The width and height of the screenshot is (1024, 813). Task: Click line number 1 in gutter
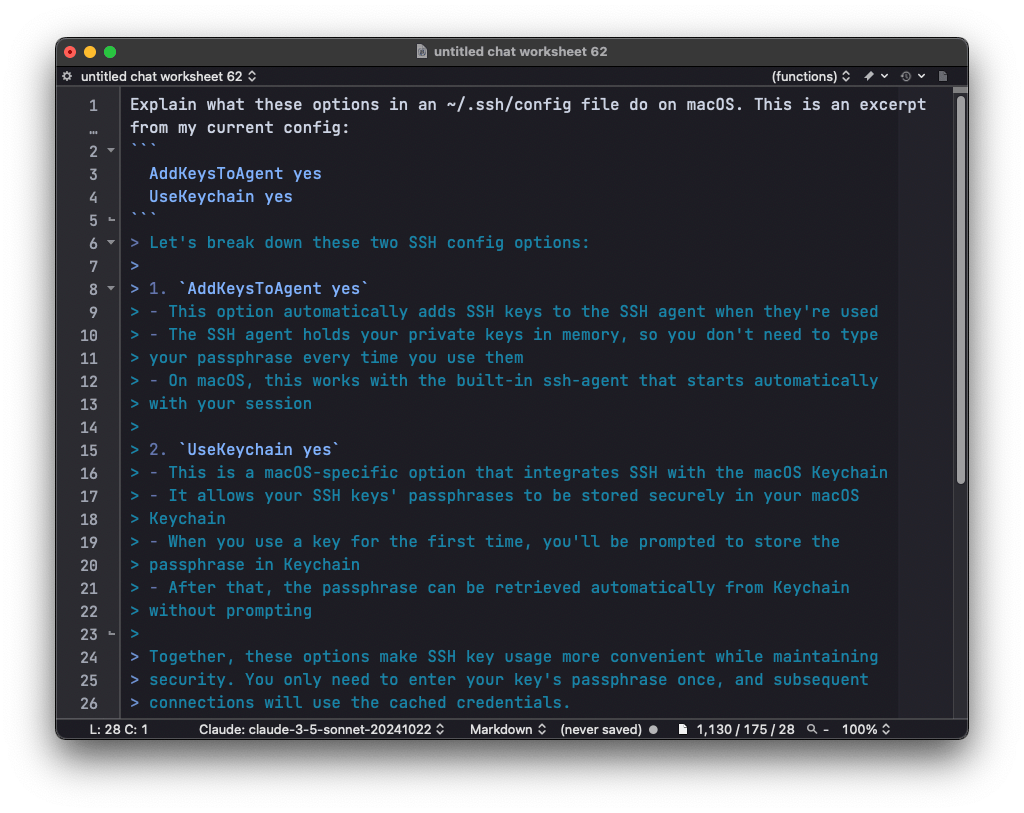click(93, 106)
